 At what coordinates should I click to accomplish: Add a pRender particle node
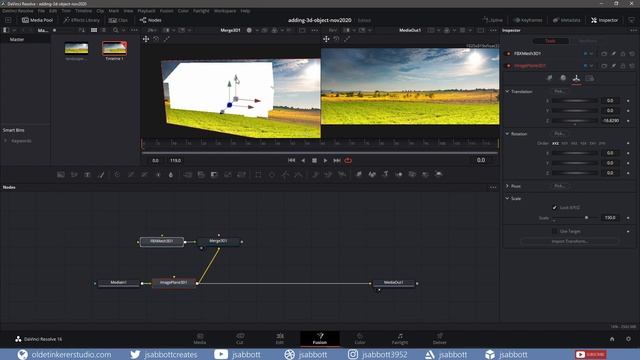(x=342, y=175)
